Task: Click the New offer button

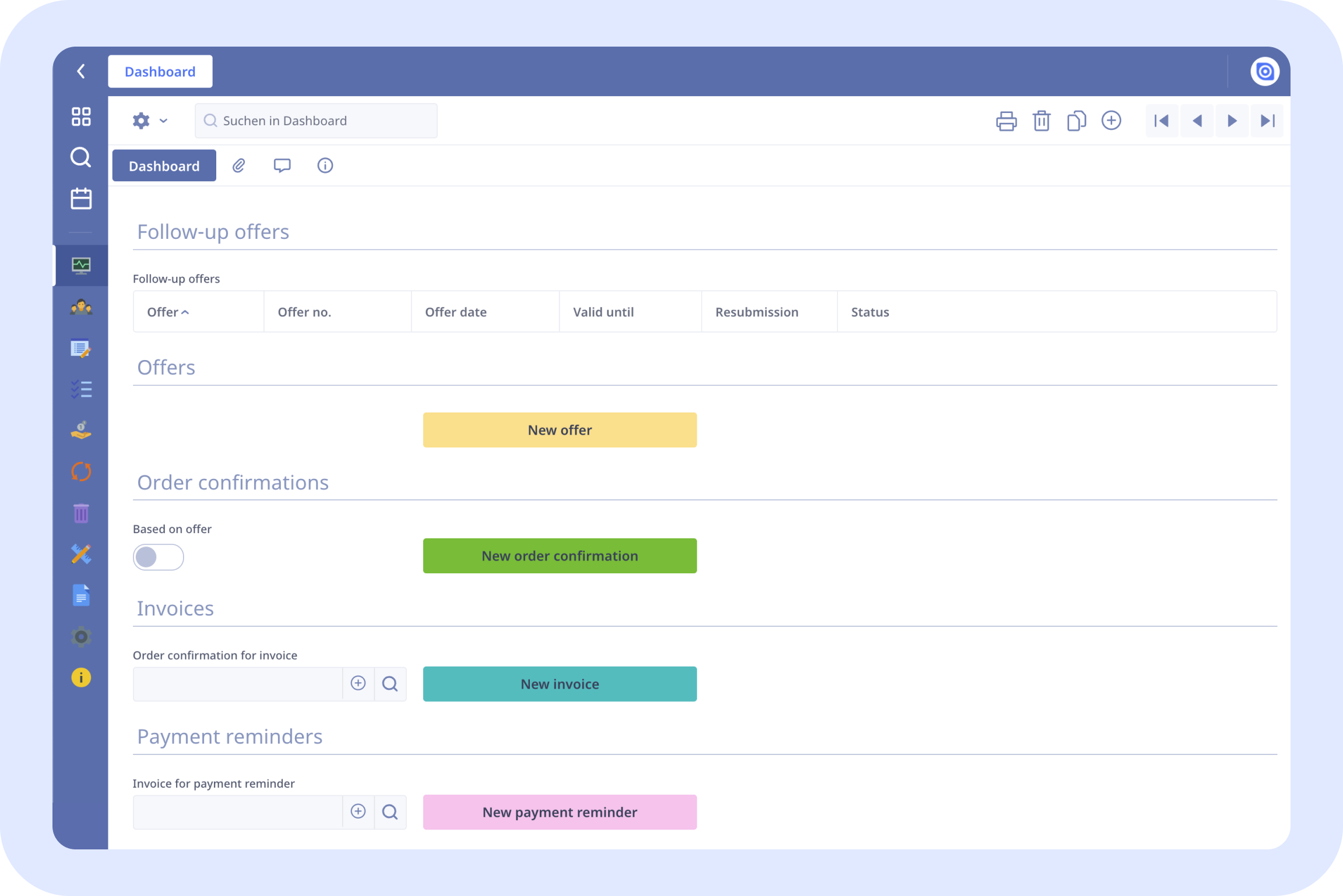Action: click(x=560, y=430)
